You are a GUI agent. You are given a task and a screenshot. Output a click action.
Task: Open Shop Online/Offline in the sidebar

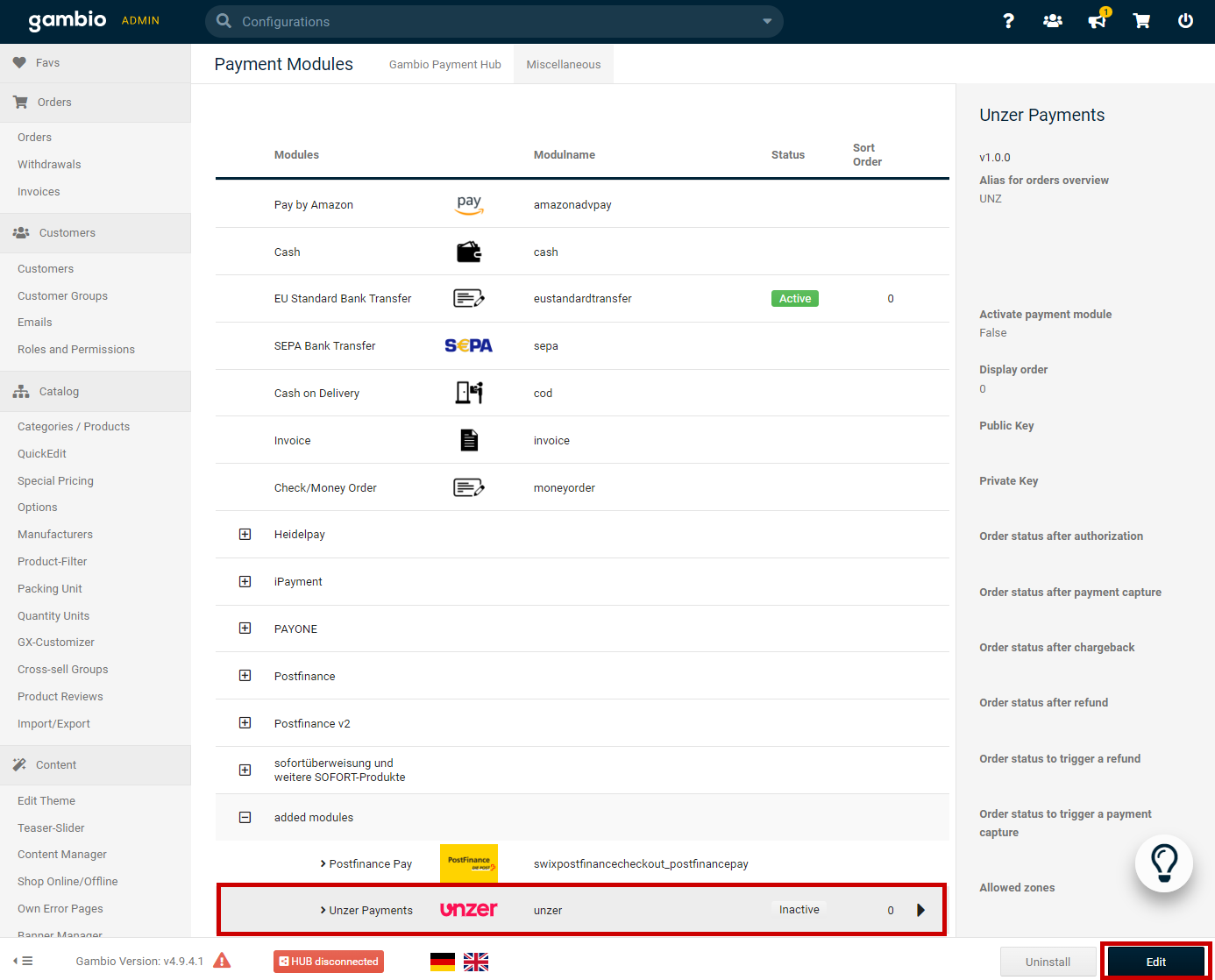click(67, 882)
